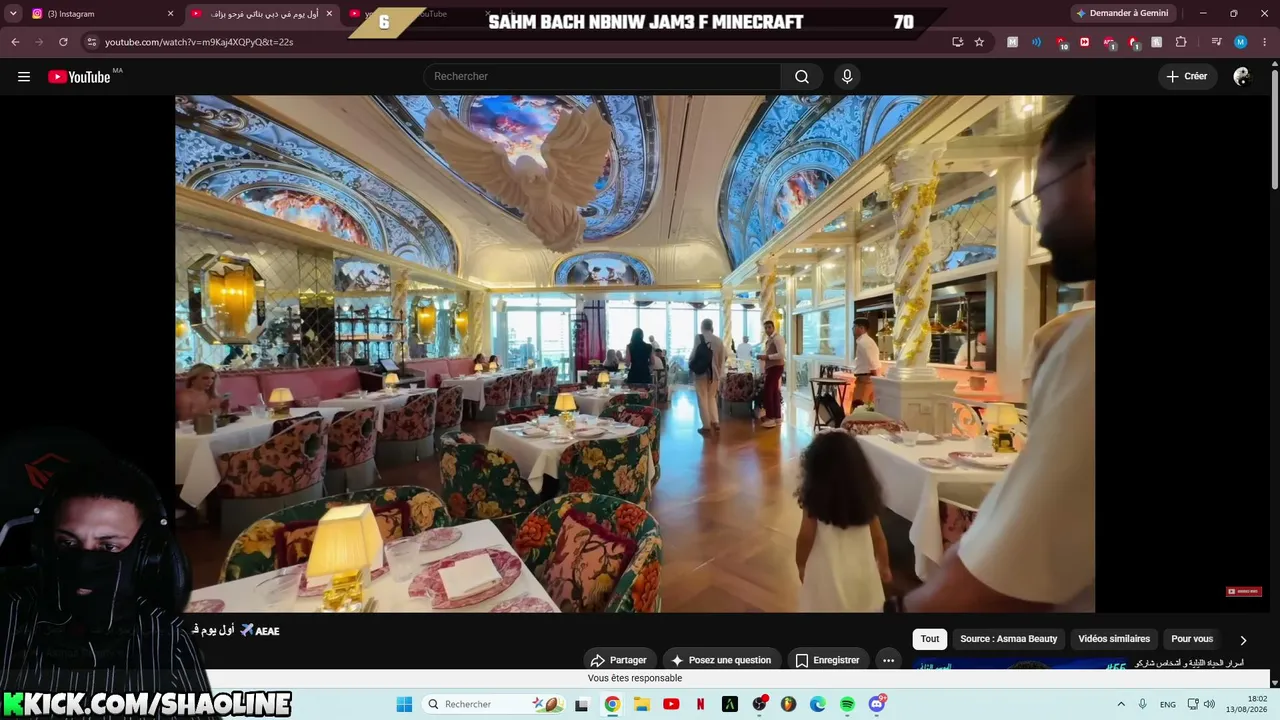Open the Chrome profile M avatar

pos(1241,42)
